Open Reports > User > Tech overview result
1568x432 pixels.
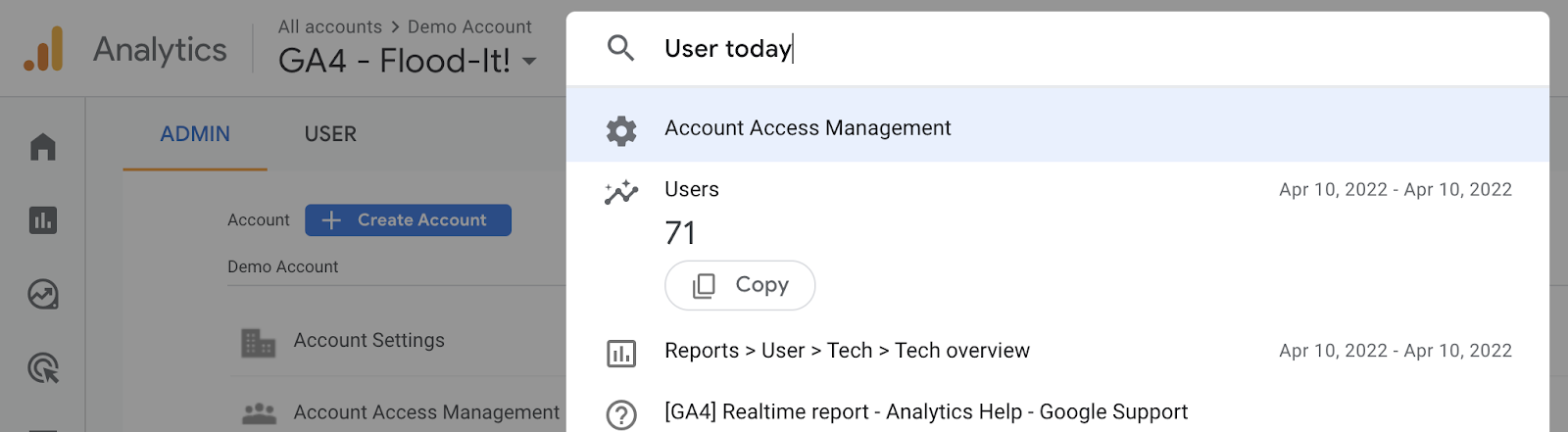pos(847,351)
